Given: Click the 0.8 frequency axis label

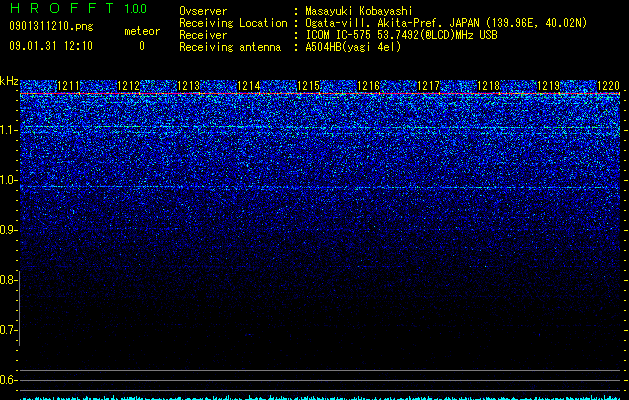Looking at the screenshot, I should [9, 280].
